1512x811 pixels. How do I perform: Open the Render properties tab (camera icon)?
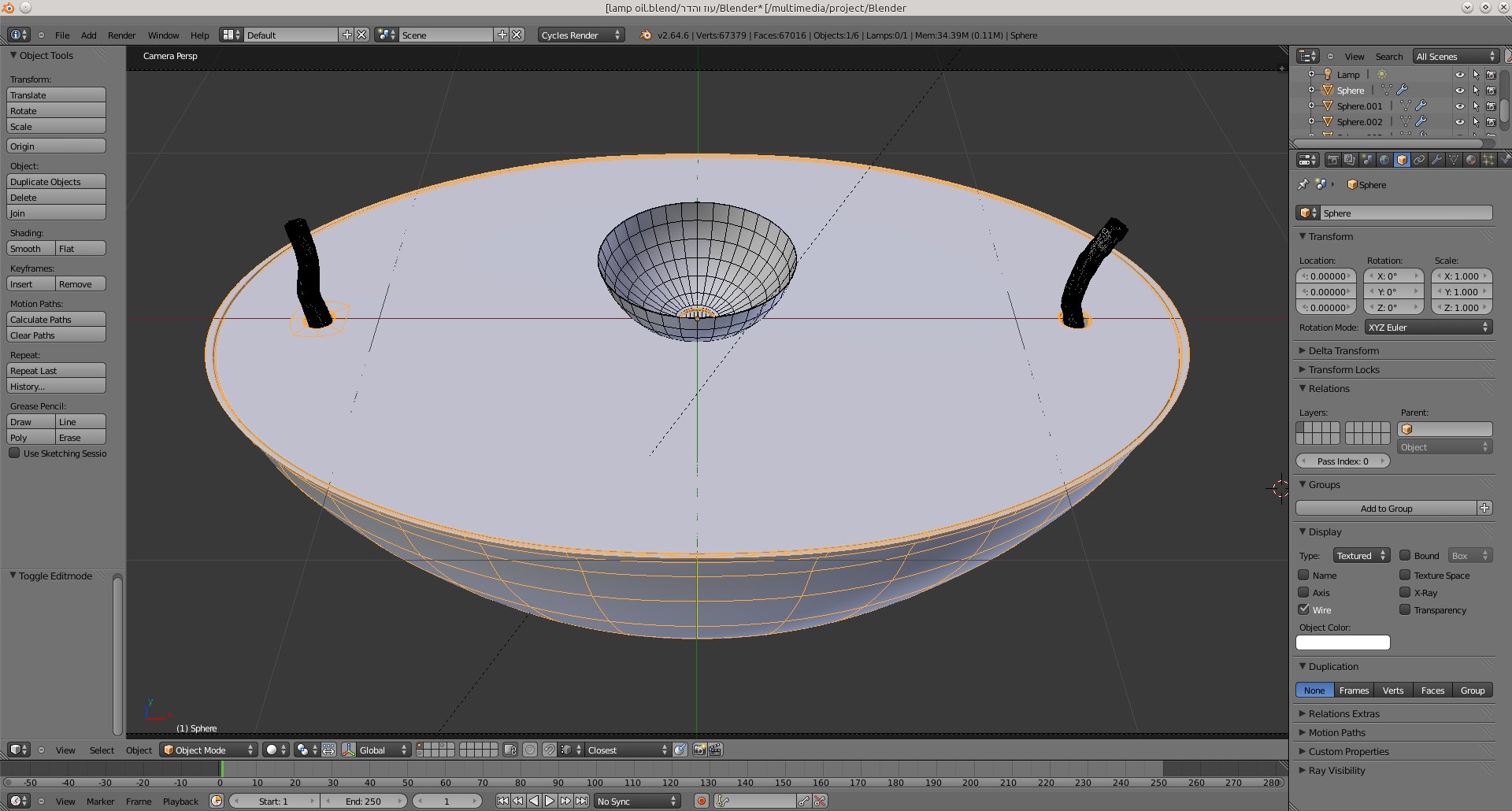(x=1332, y=160)
